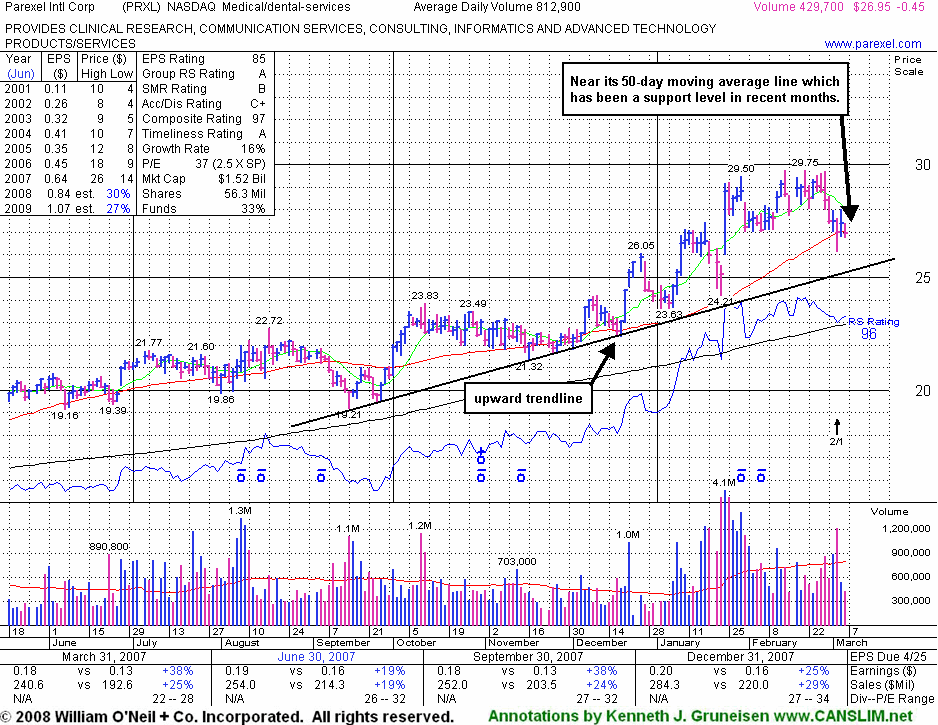Click the Mkt Cap $1.52 Bil row
Viewport: 938px width, 725px height.
click(x=203, y=178)
